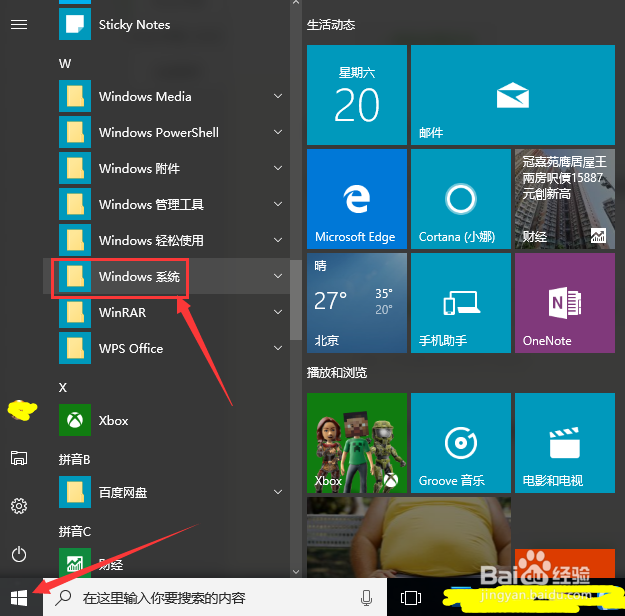
Task: Open the Windows PowerShell folder
Action: point(166,132)
